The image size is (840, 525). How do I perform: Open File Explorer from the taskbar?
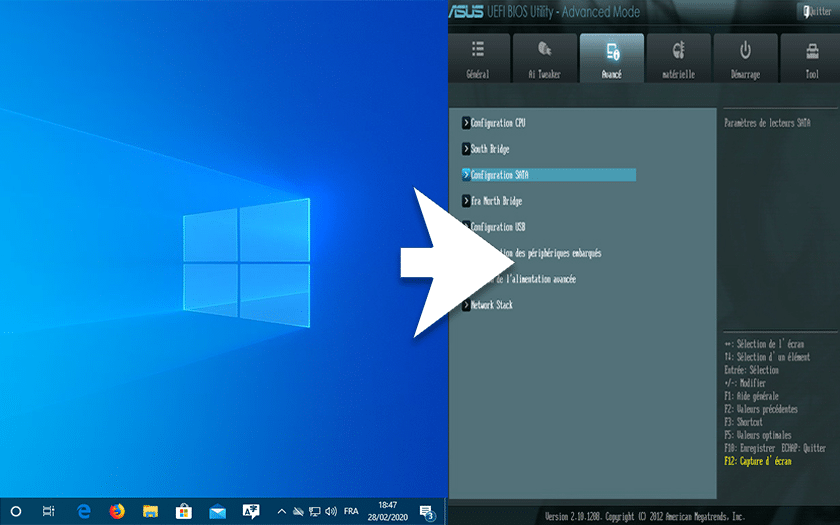pos(151,512)
